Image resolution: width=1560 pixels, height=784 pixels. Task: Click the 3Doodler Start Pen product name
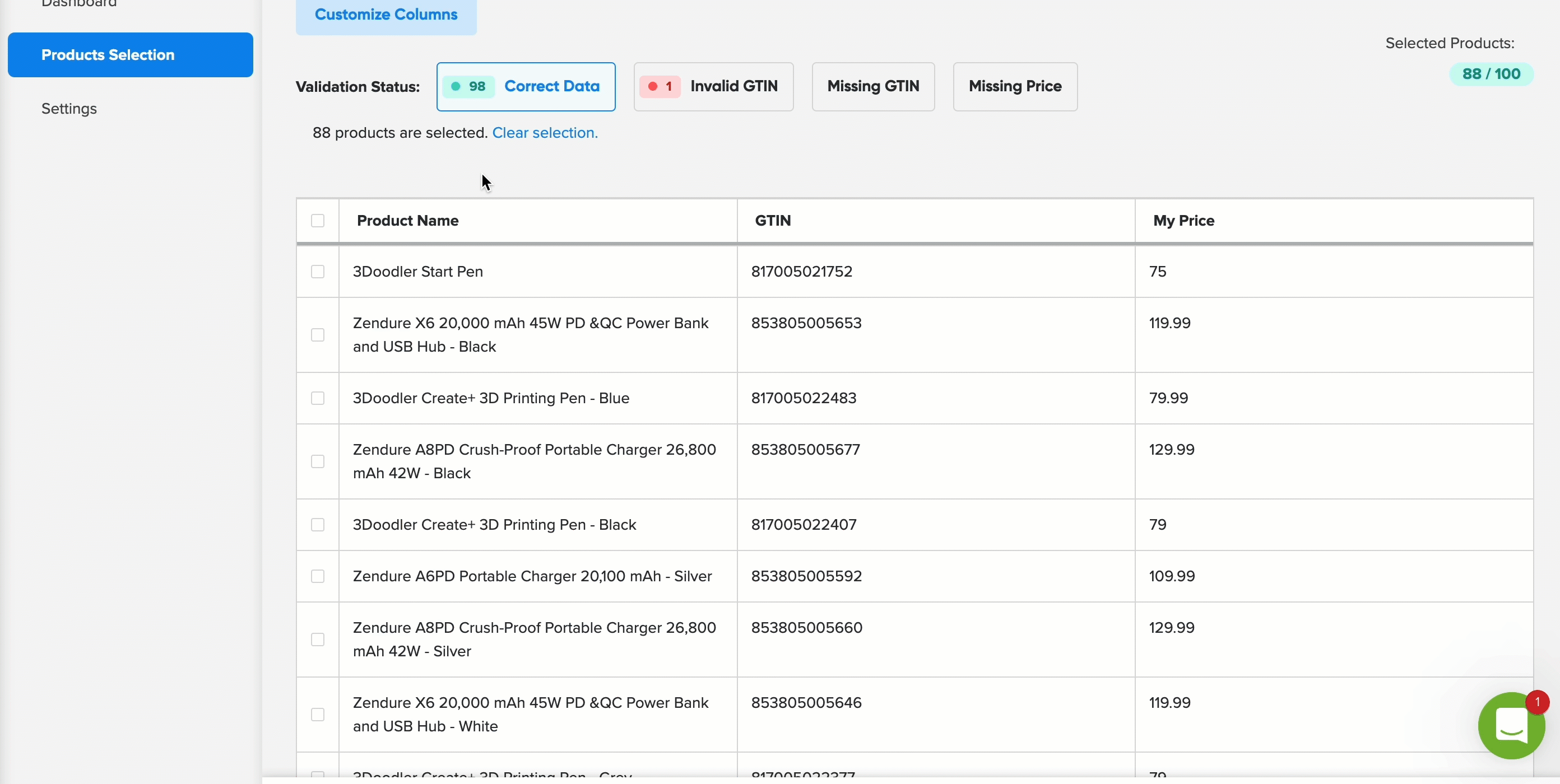coord(418,271)
